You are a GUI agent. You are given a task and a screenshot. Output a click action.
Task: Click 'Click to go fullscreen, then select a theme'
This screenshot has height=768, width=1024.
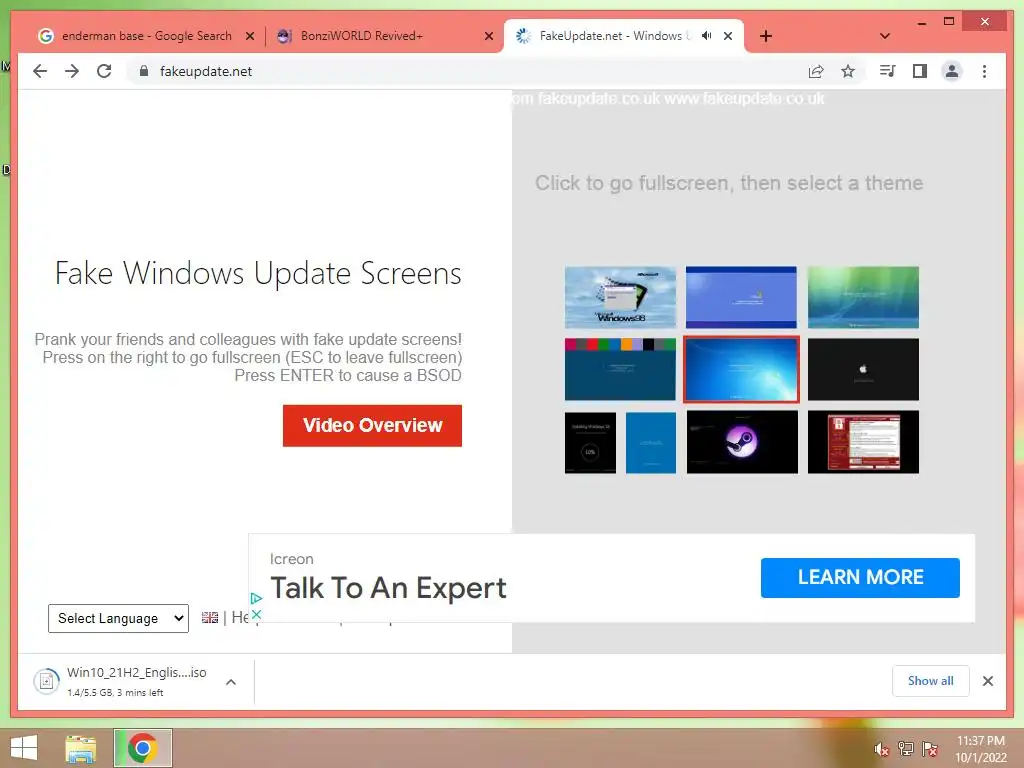pos(729,183)
